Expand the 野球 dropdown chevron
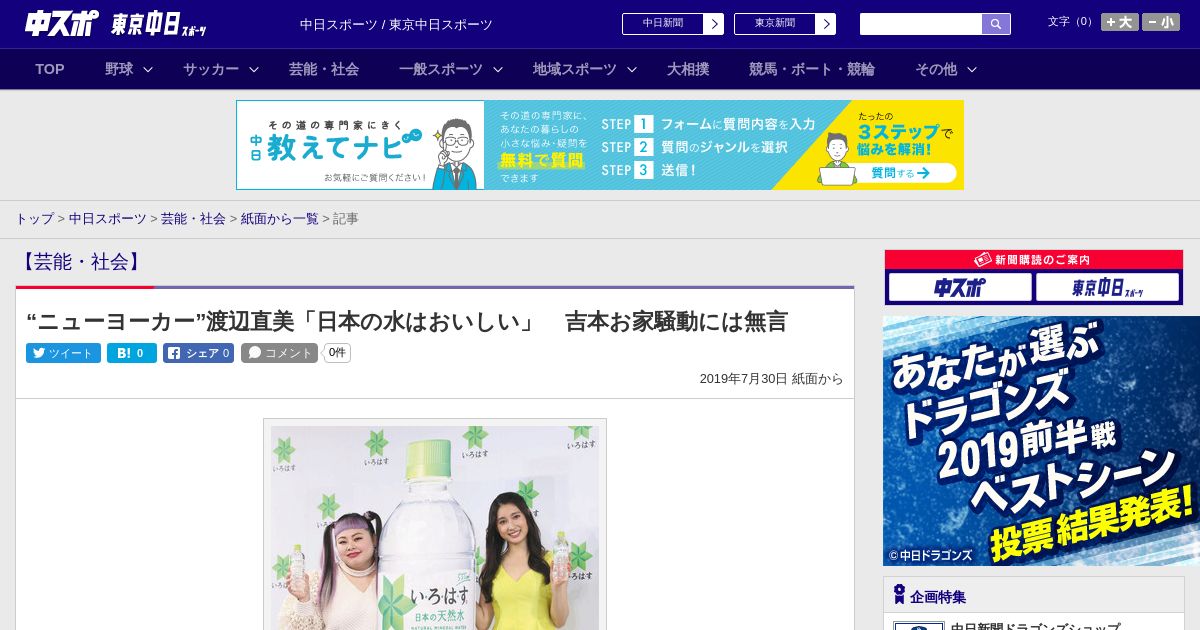 tap(148, 70)
